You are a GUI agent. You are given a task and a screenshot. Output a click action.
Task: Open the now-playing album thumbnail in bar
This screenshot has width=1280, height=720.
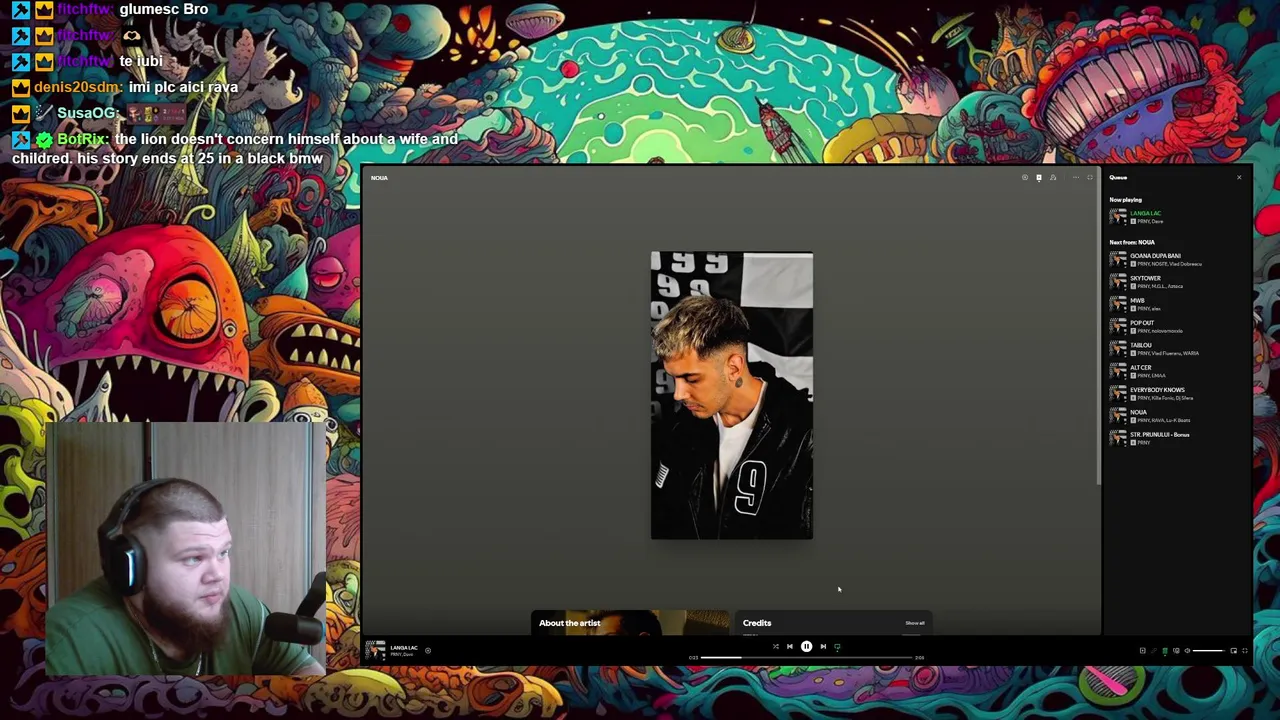(x=375, y=650)
